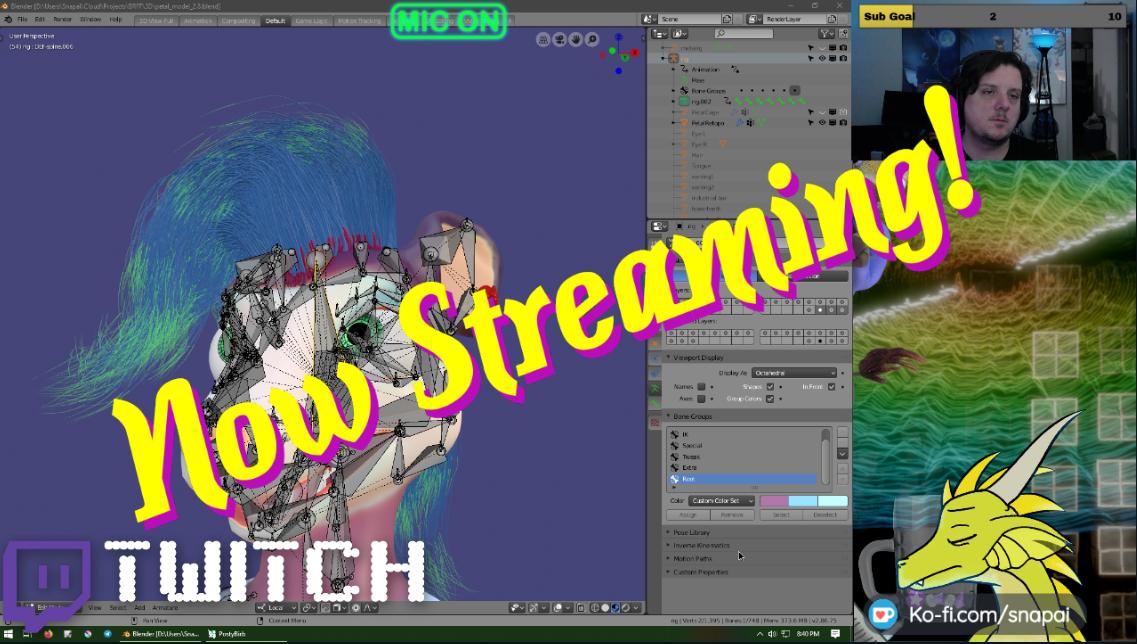This screenshot has height=644, width=1137.
Task: Select the IK bone group
Action: [x=744, y=434]
